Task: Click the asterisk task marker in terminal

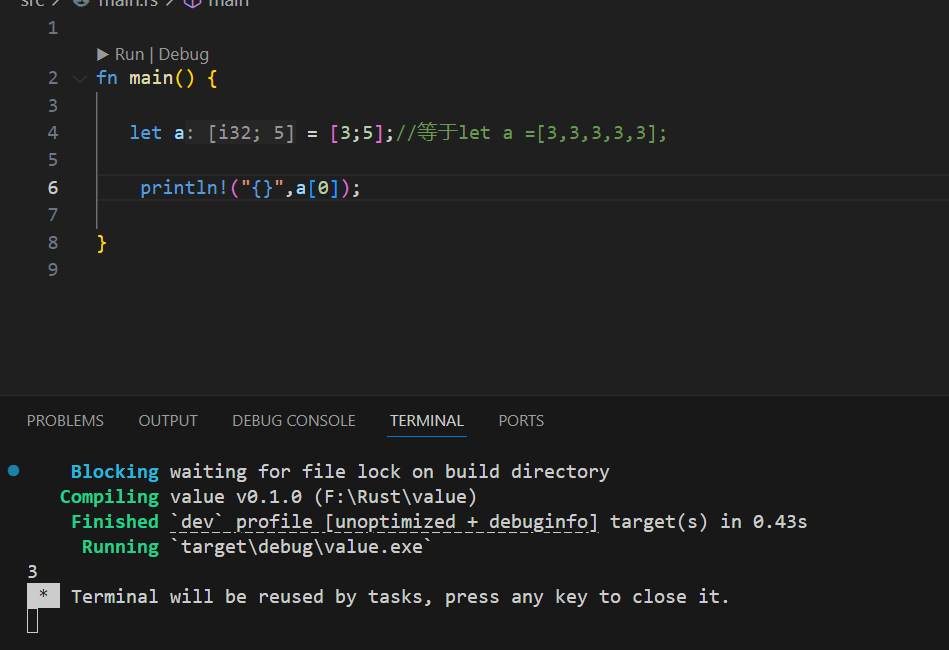Action: pyautogui.click(x=44, y=596)
